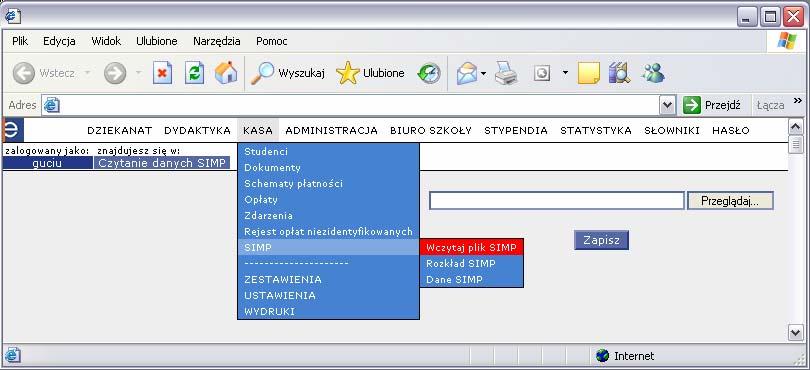Viewport: 810px width, 370px height.
Task: Open the mail options dropdown arrow
Action: [x=484, y=73]
